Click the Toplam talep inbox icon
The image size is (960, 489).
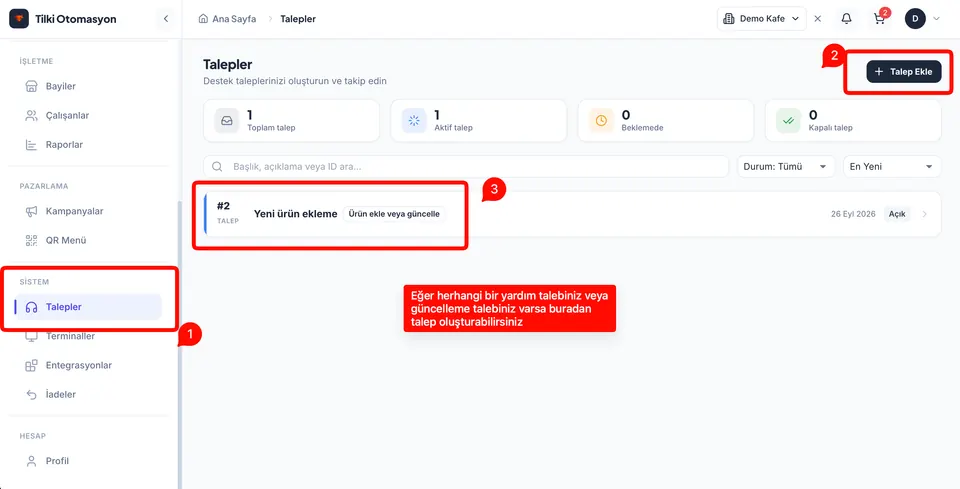click(227, 121)
